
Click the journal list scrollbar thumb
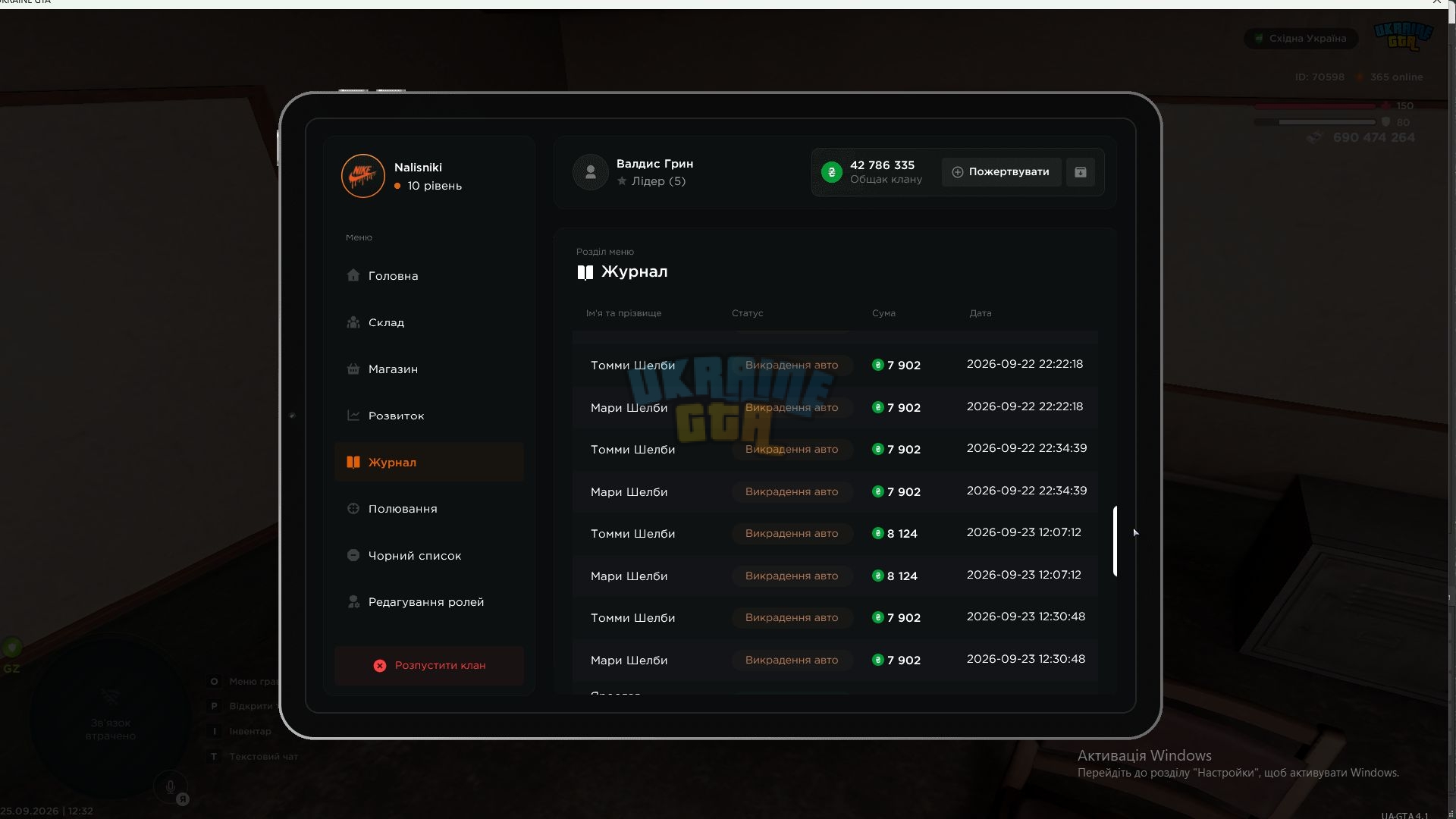(x=1115, y=541)
